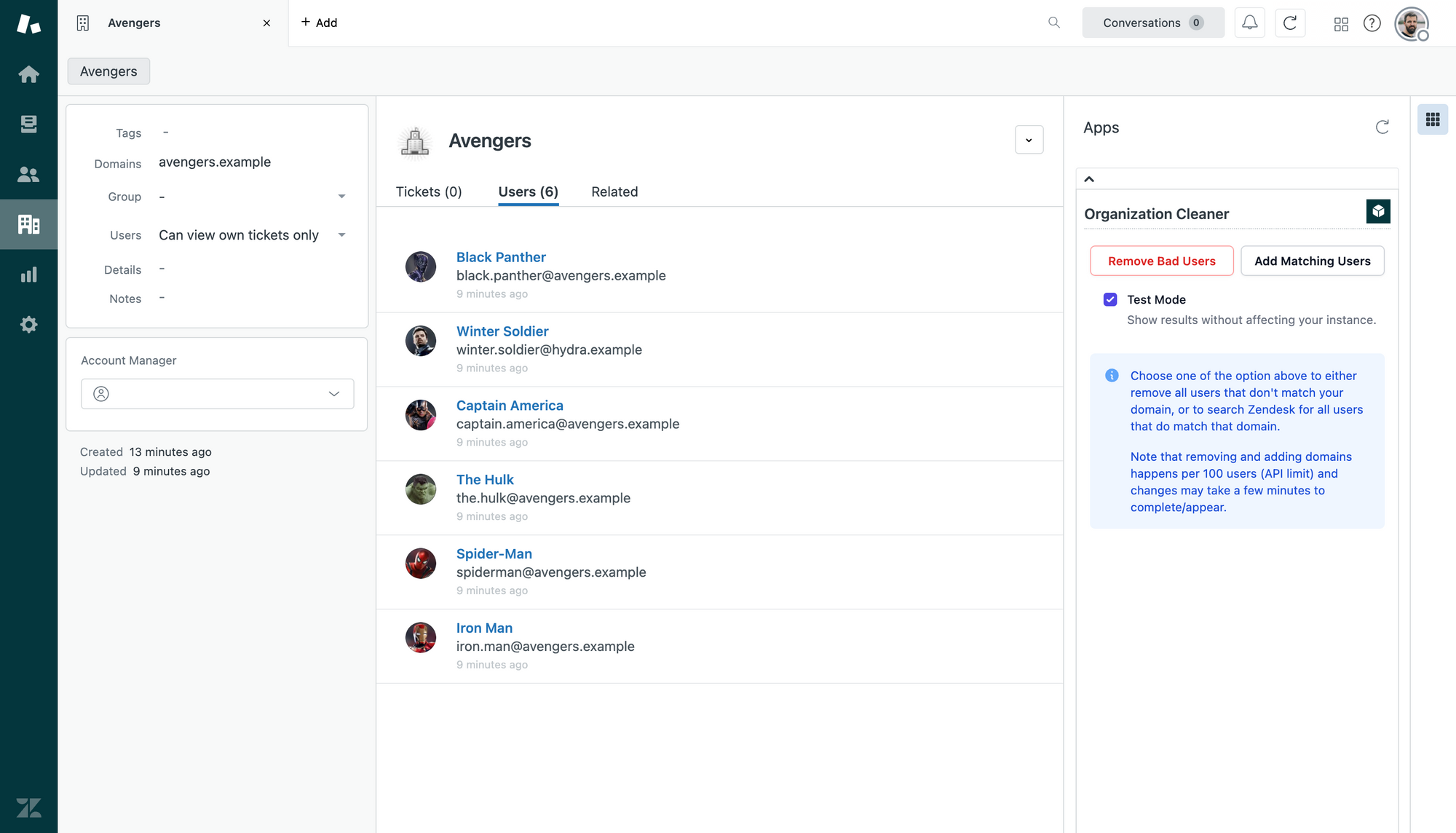Toggle the apps panel grid button
The width and height of the screenshot is (1456, 833).
tap(1432, 119)
